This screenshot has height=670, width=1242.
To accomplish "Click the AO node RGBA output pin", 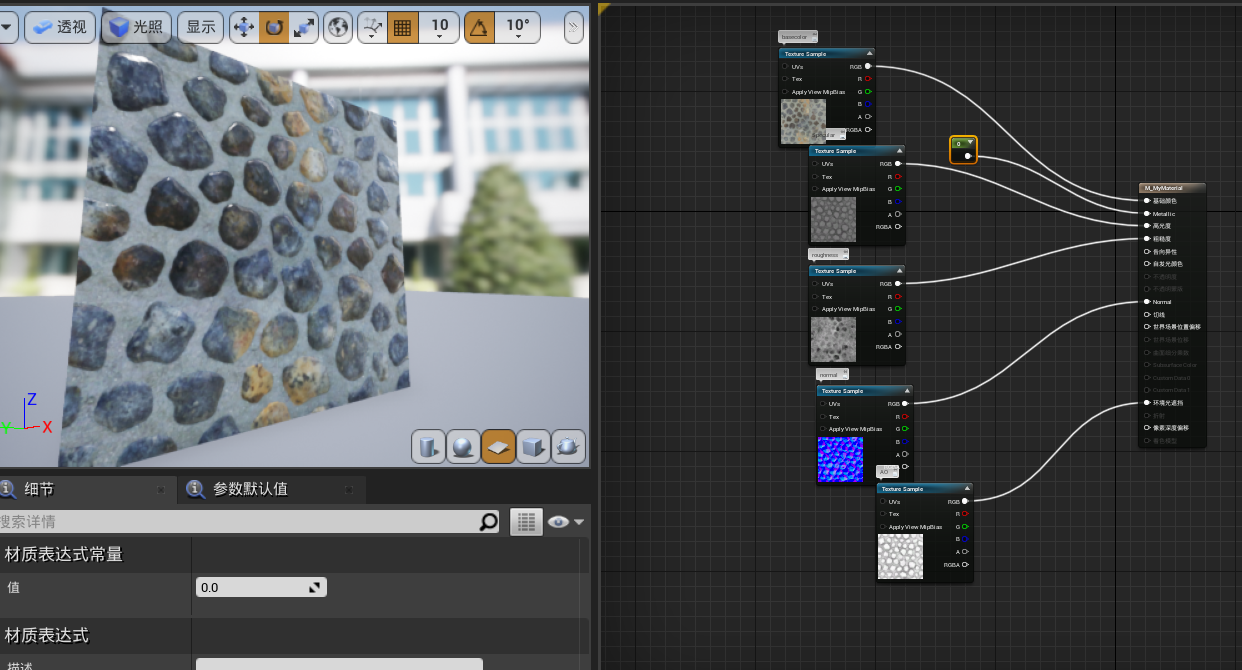I will 966,565.
